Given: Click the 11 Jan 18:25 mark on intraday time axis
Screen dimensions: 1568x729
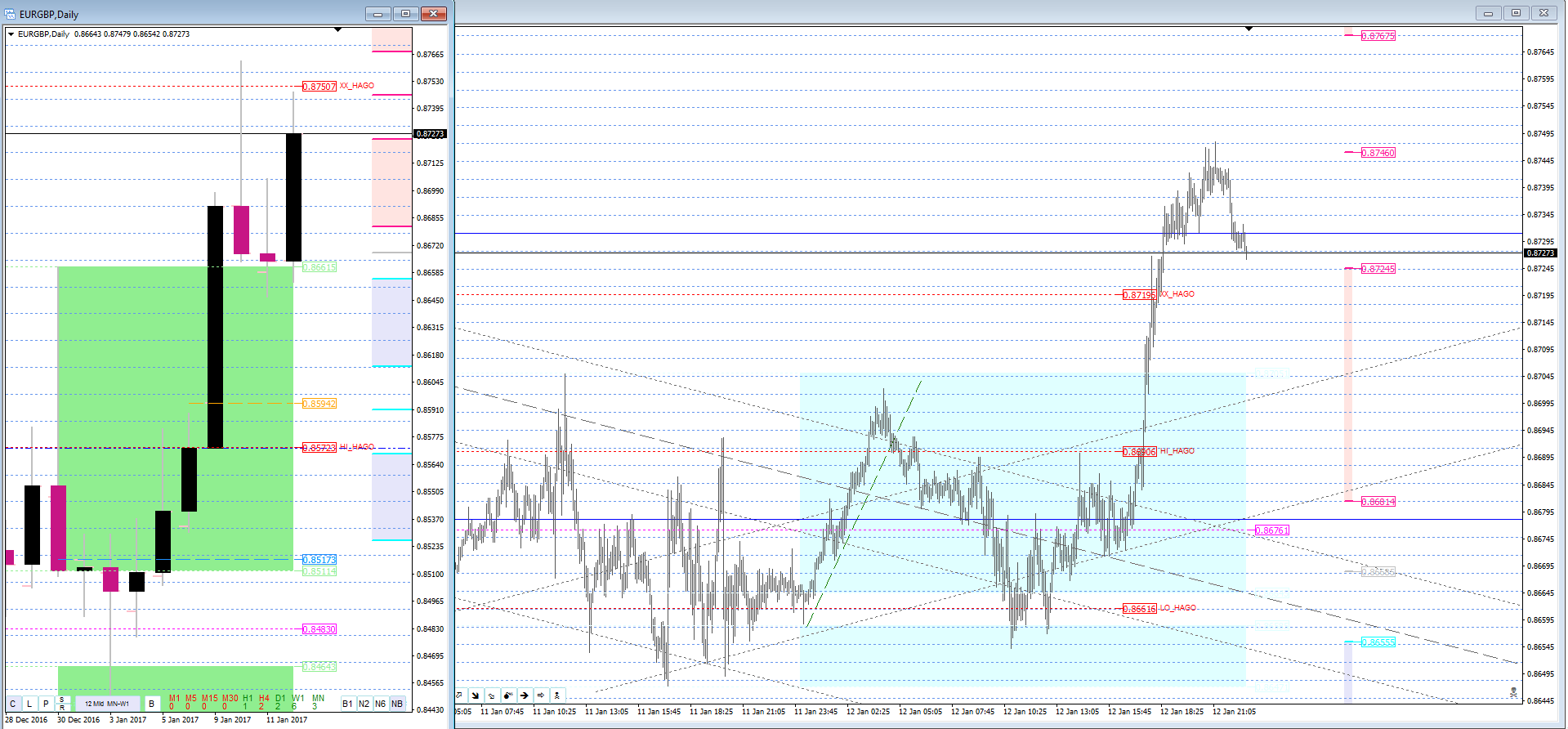Looking at the screenshot, I should pos(711,712).
